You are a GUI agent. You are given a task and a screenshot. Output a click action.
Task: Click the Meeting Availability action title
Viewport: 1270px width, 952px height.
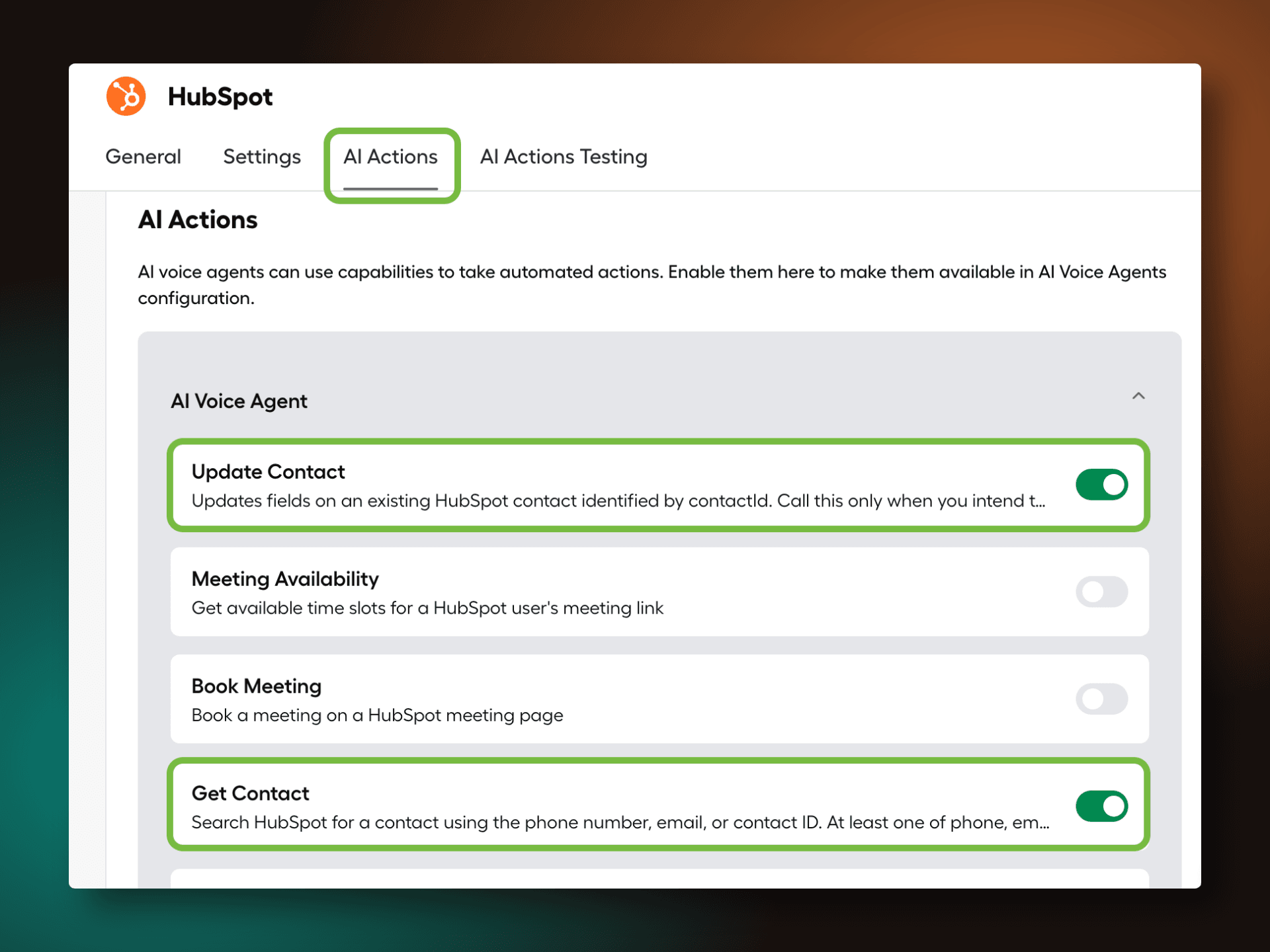(285, 578)
